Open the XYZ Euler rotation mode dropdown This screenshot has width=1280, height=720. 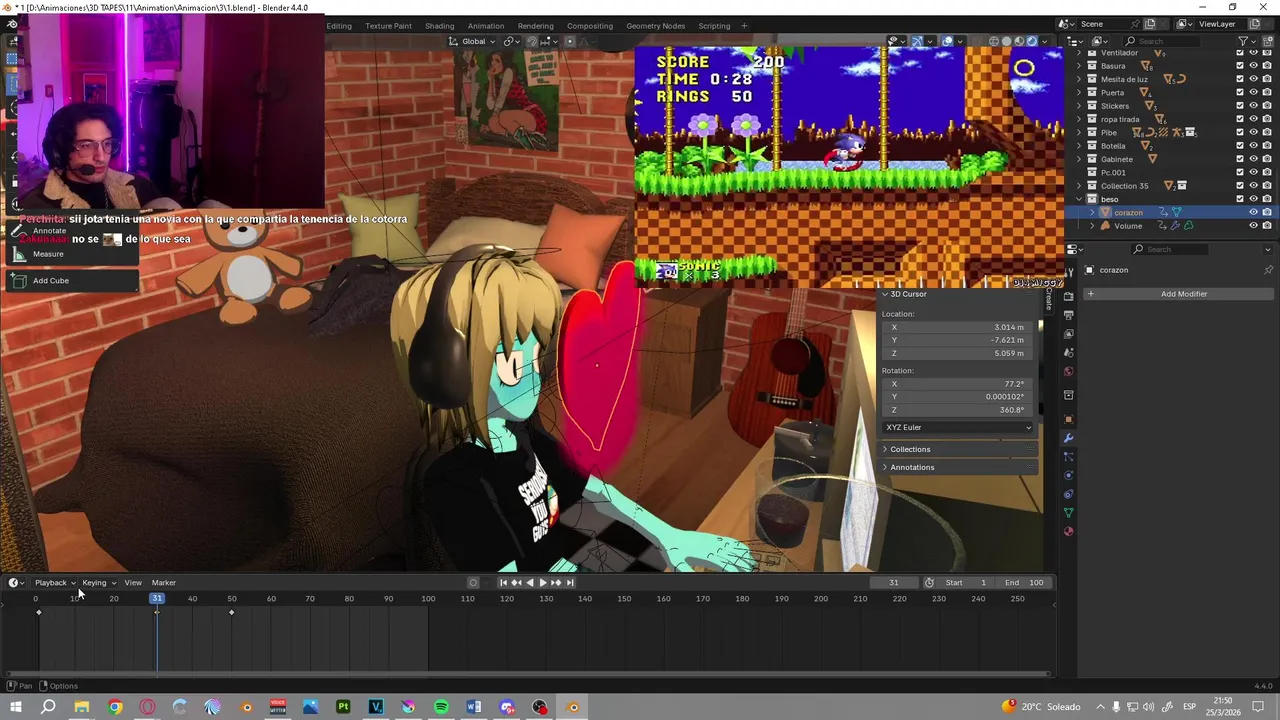point(958,427)
